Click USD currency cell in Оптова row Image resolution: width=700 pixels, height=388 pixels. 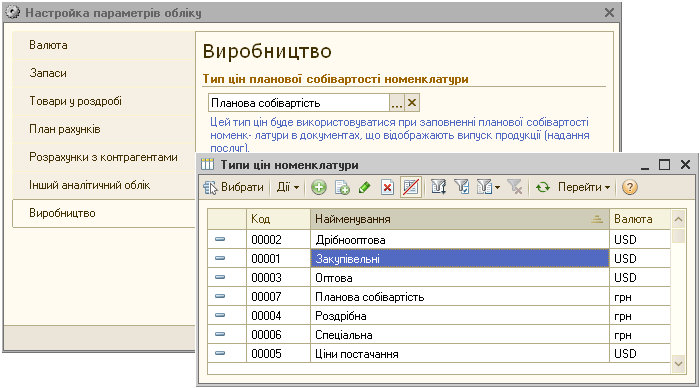(x=640, y=278)
